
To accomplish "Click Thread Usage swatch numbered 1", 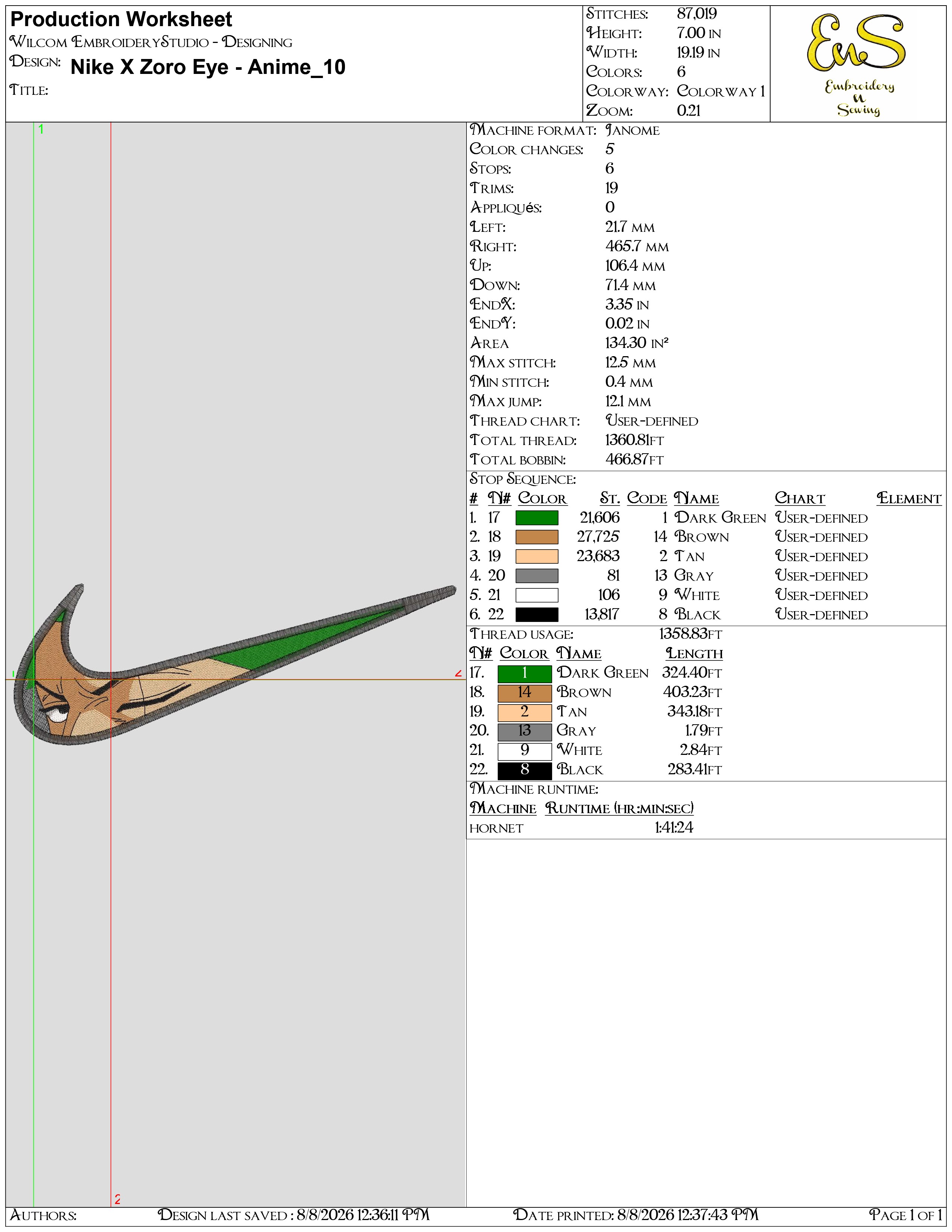I will point(525,673).
